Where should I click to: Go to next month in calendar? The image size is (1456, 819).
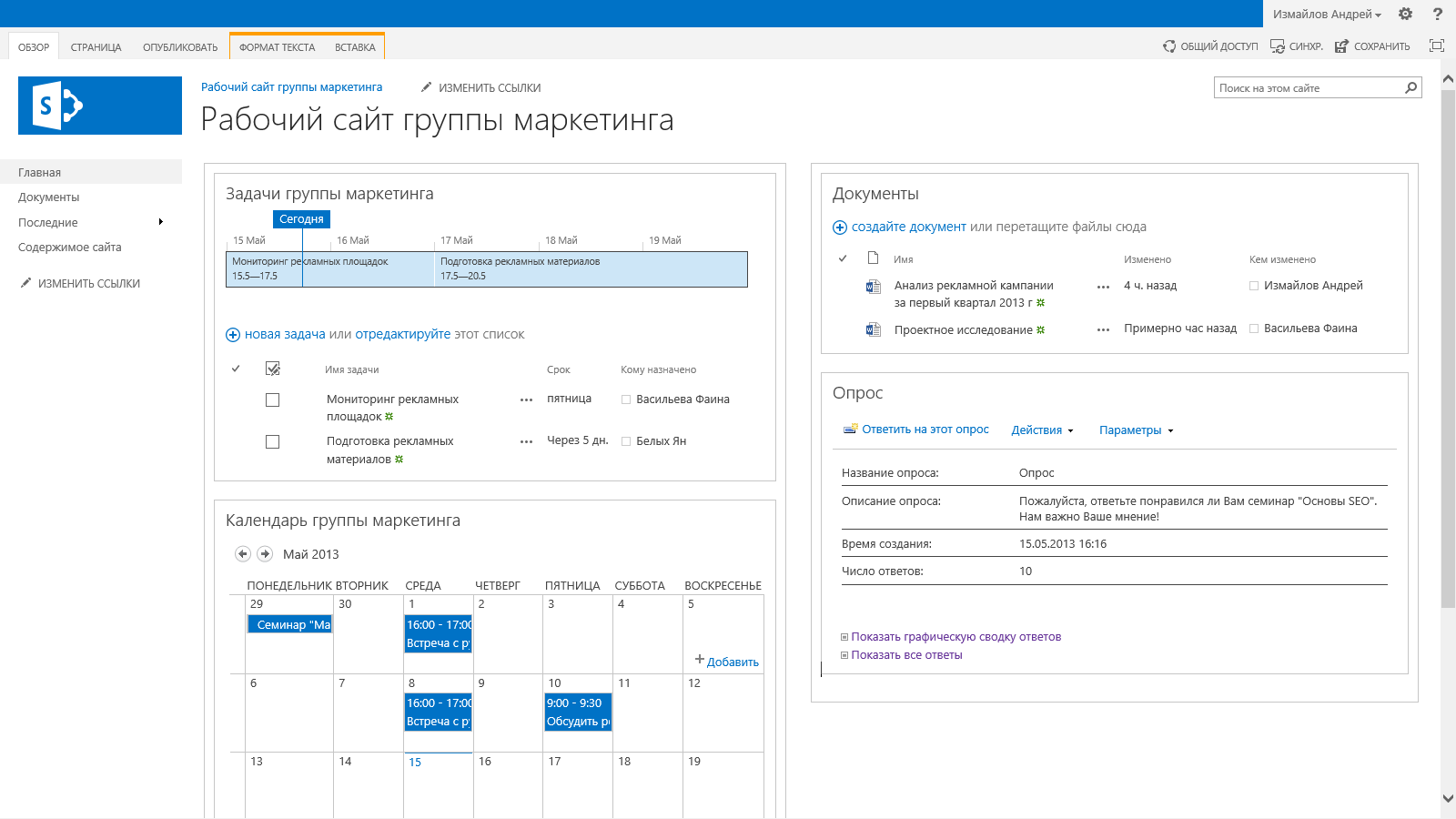coord(265,554)
